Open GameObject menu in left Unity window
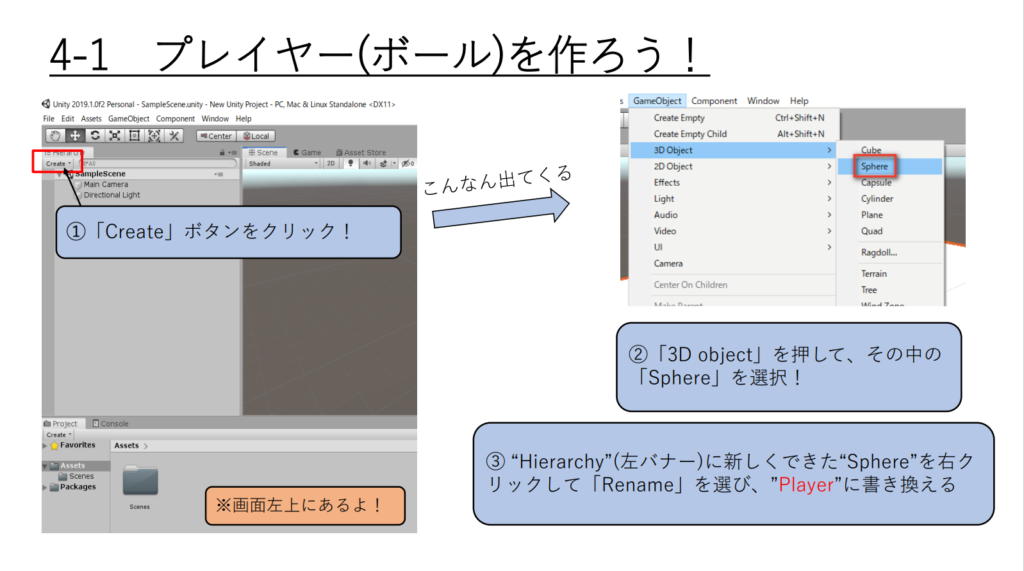Screen dimensions: 1024x571 point(129,119)
